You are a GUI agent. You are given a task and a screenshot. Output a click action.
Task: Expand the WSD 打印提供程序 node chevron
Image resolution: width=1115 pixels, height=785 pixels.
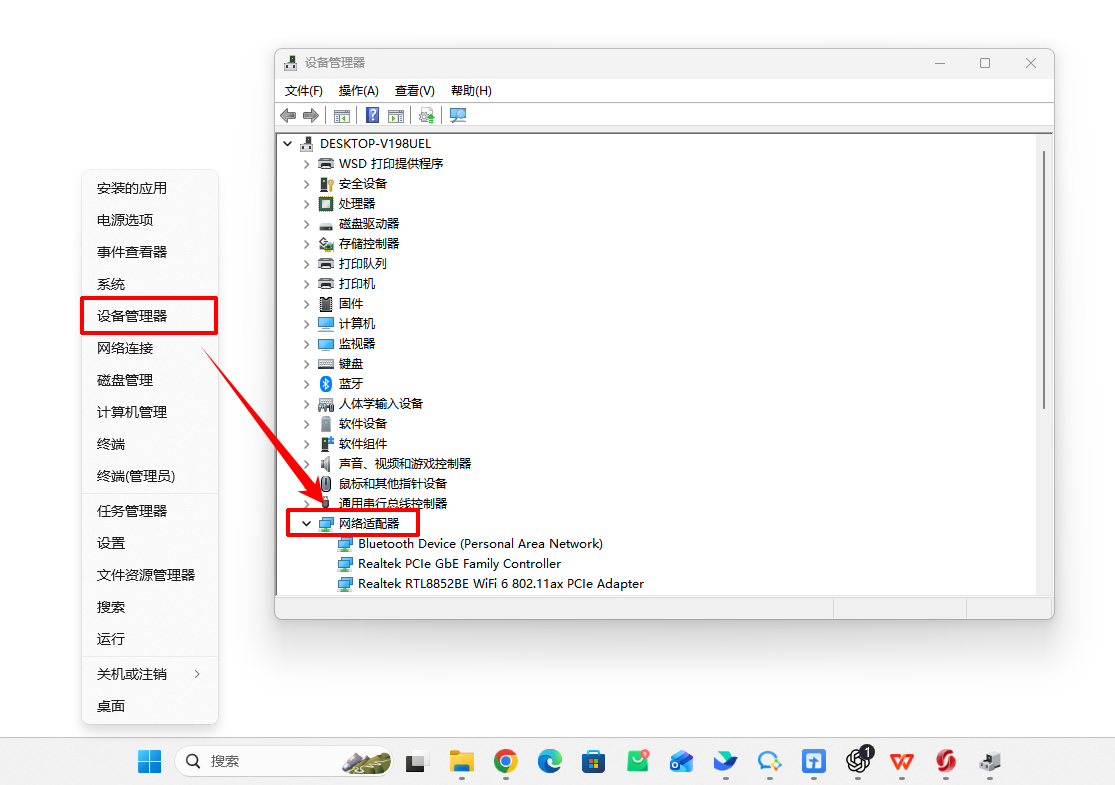coord(306,164)
